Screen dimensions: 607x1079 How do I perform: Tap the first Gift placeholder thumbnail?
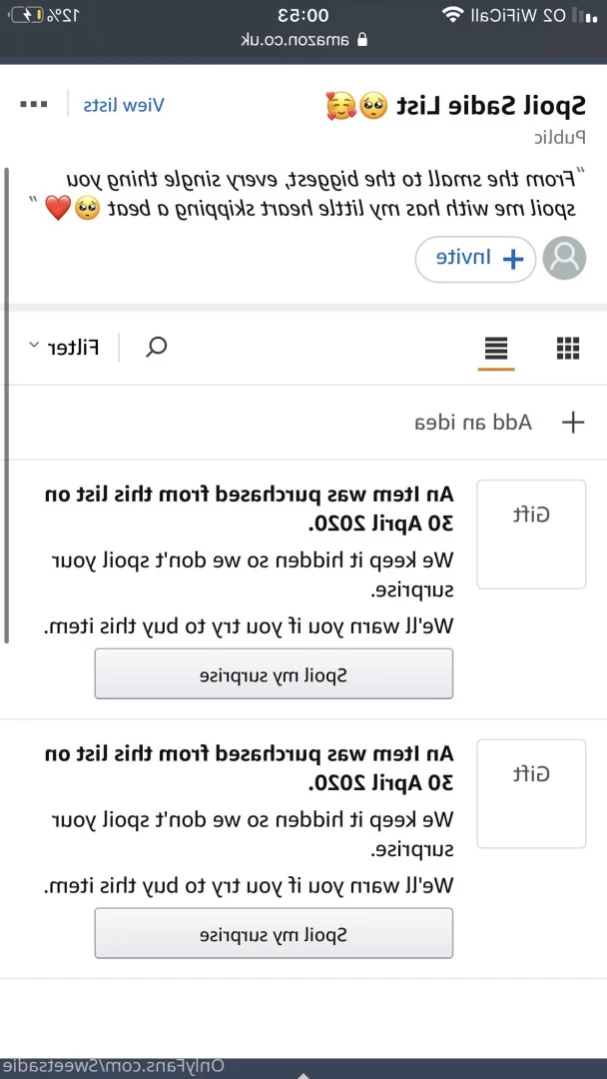point(531,534)
